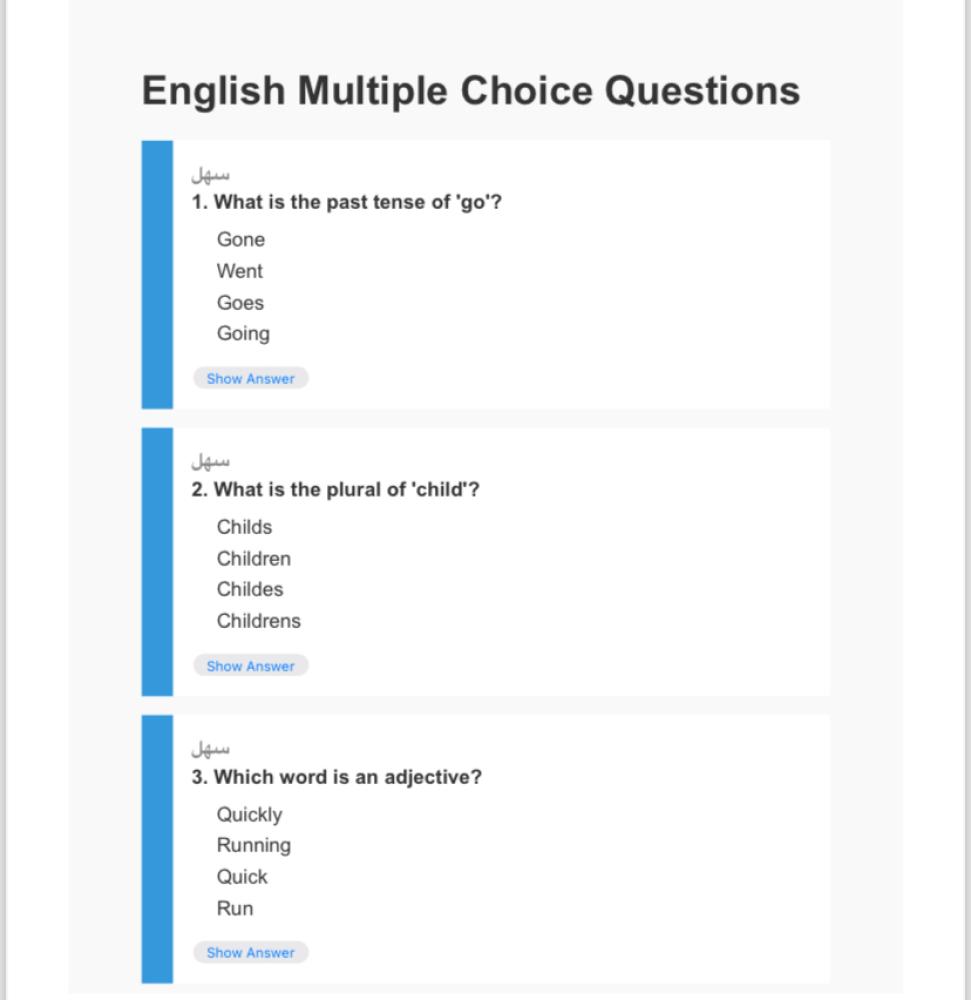Click the question 'What is the past tense of go'
Screen dimensions: 971x1000
click(347, 202)
